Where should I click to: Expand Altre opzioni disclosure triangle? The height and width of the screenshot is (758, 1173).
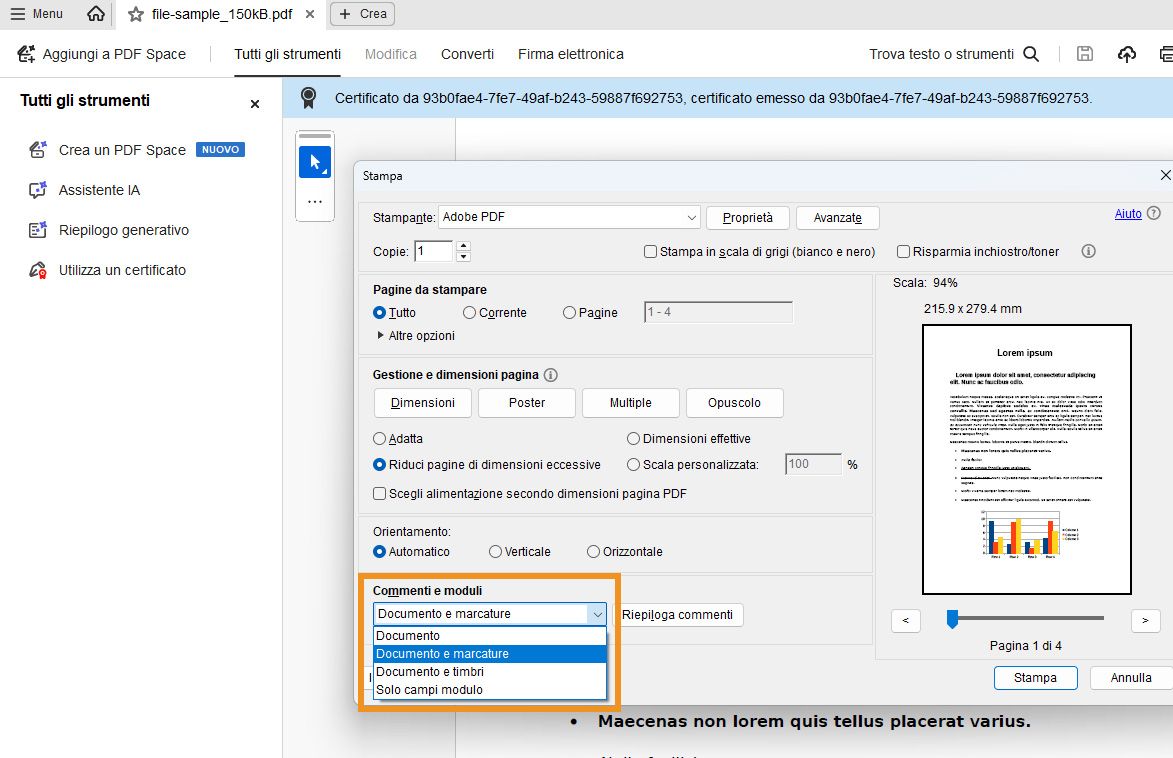381,335
